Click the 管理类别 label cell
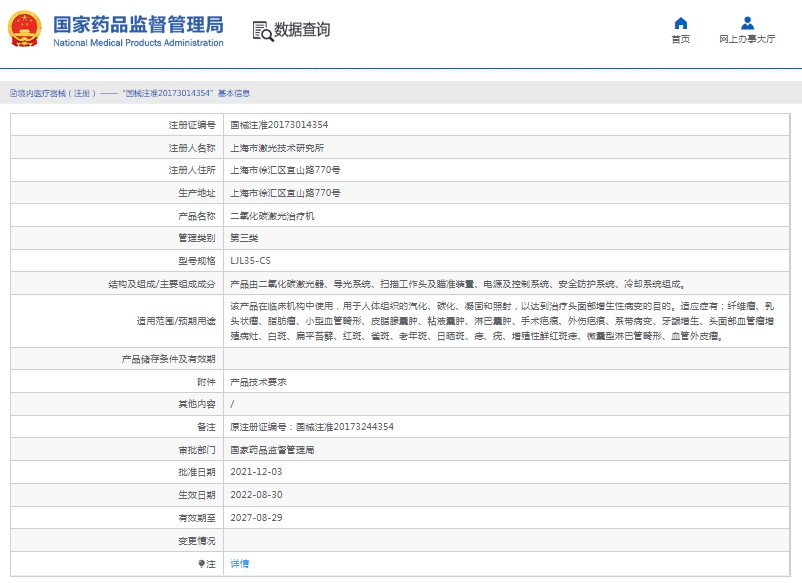The image size is (802, 583). (117, 238)
